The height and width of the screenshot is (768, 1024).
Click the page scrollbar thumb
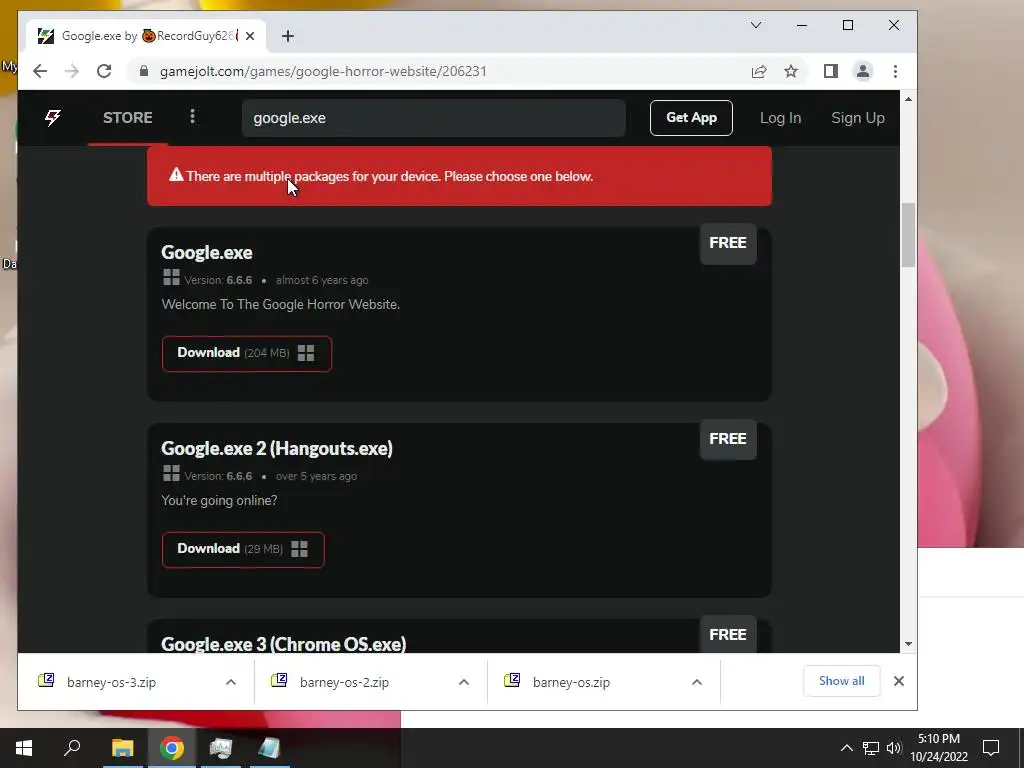click(908, 235)
